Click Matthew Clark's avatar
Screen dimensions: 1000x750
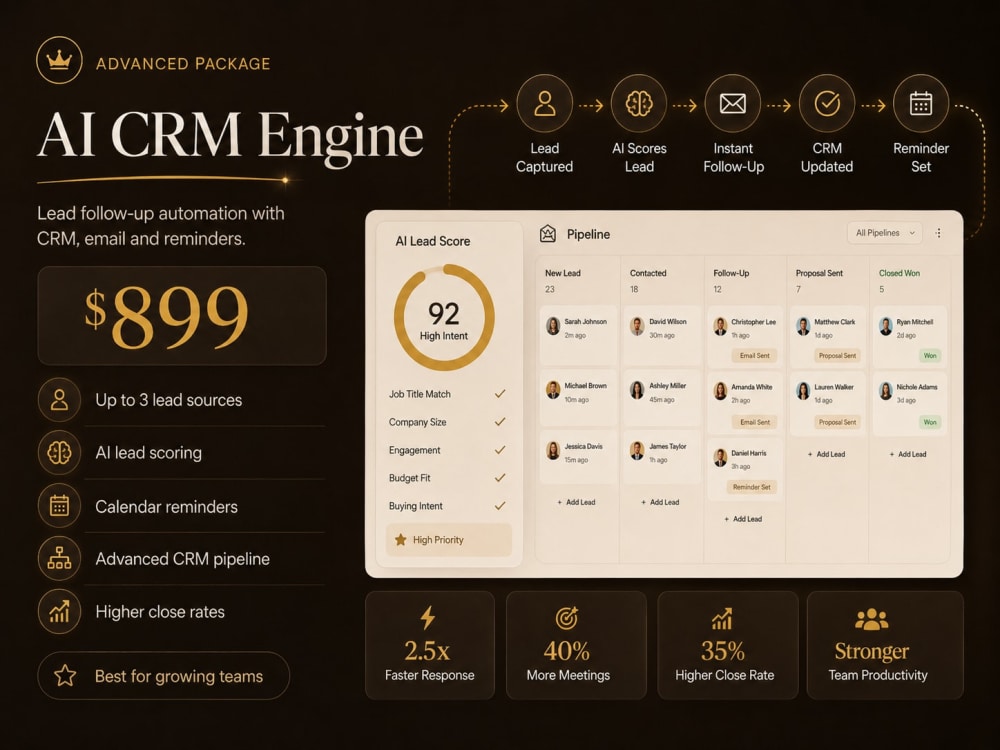(803, 327)
